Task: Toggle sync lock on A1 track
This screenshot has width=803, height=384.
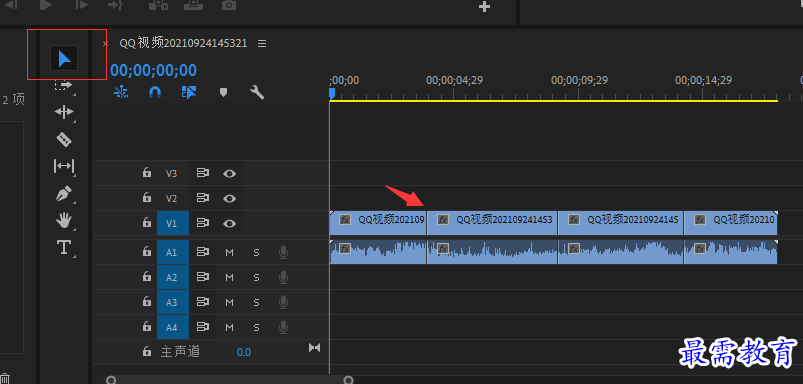Action: click(x=203, y=252)
